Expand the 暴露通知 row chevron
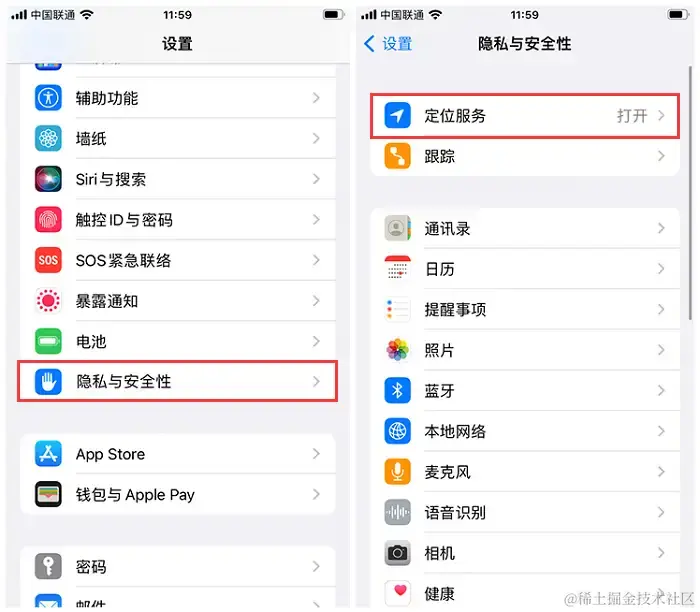The height and width of the screenshot is (612, 700). (316, 301)
